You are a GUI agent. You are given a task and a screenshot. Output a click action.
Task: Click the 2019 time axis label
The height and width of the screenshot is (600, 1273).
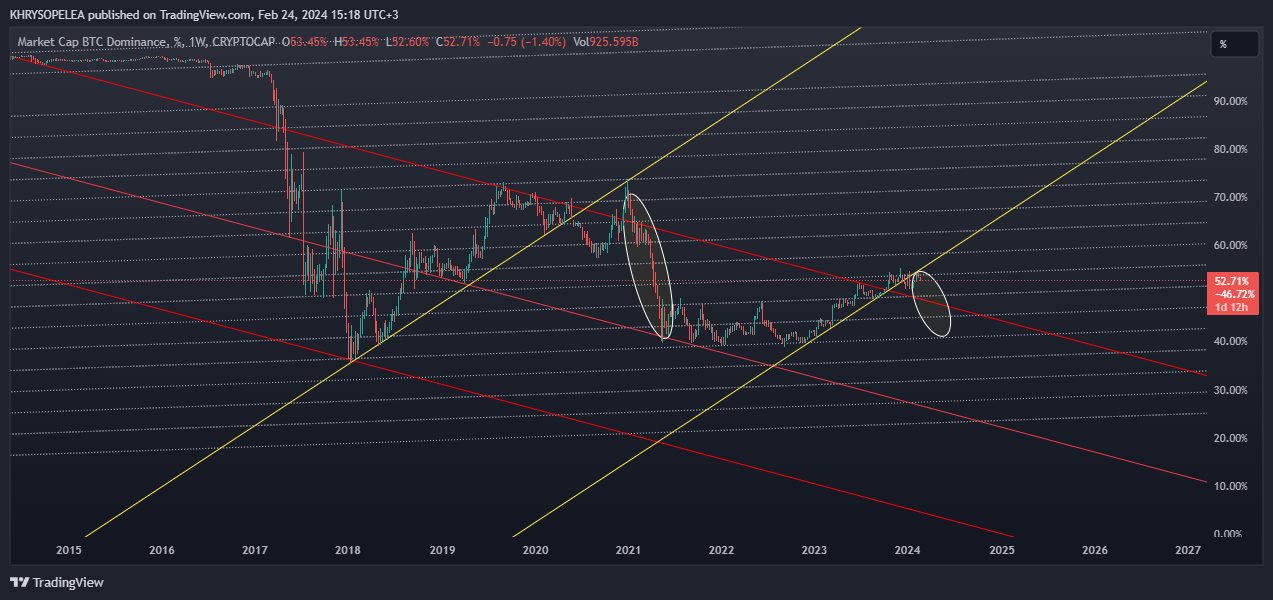443,550
